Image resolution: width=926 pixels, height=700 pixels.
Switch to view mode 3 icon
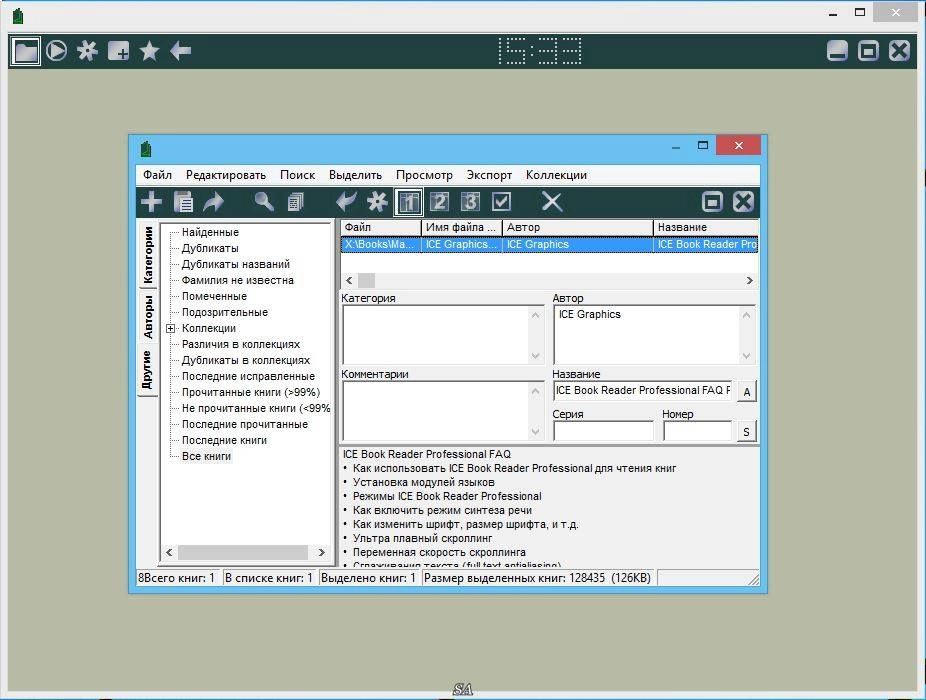tap(470, 202)
